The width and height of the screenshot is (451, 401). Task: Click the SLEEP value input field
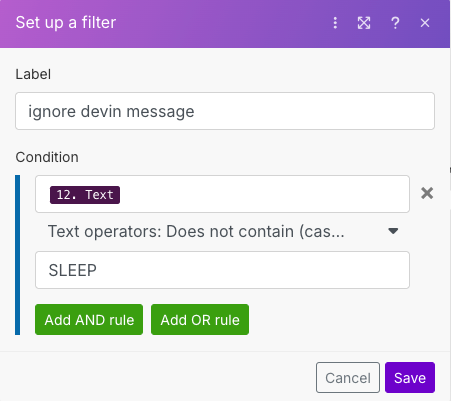click(x=222, y=270)
